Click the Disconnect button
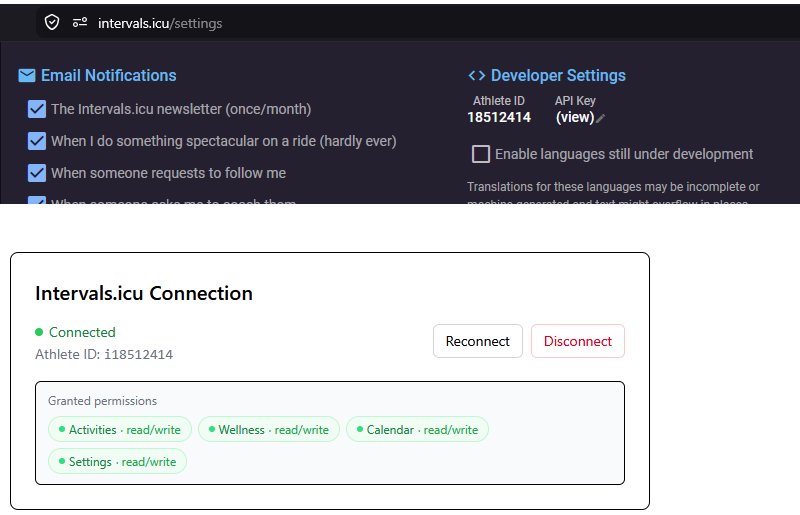800x515 pixels. click(x=578, y=341)
